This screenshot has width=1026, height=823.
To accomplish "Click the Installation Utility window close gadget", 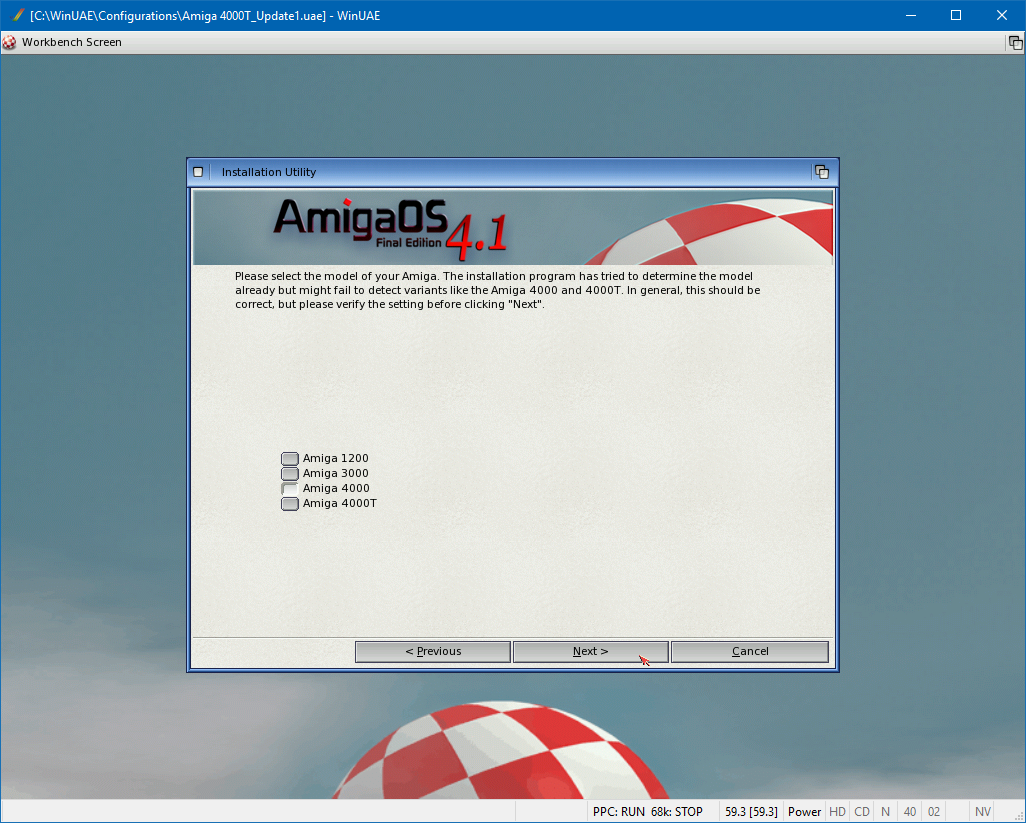I will click(x=198, y=172).
